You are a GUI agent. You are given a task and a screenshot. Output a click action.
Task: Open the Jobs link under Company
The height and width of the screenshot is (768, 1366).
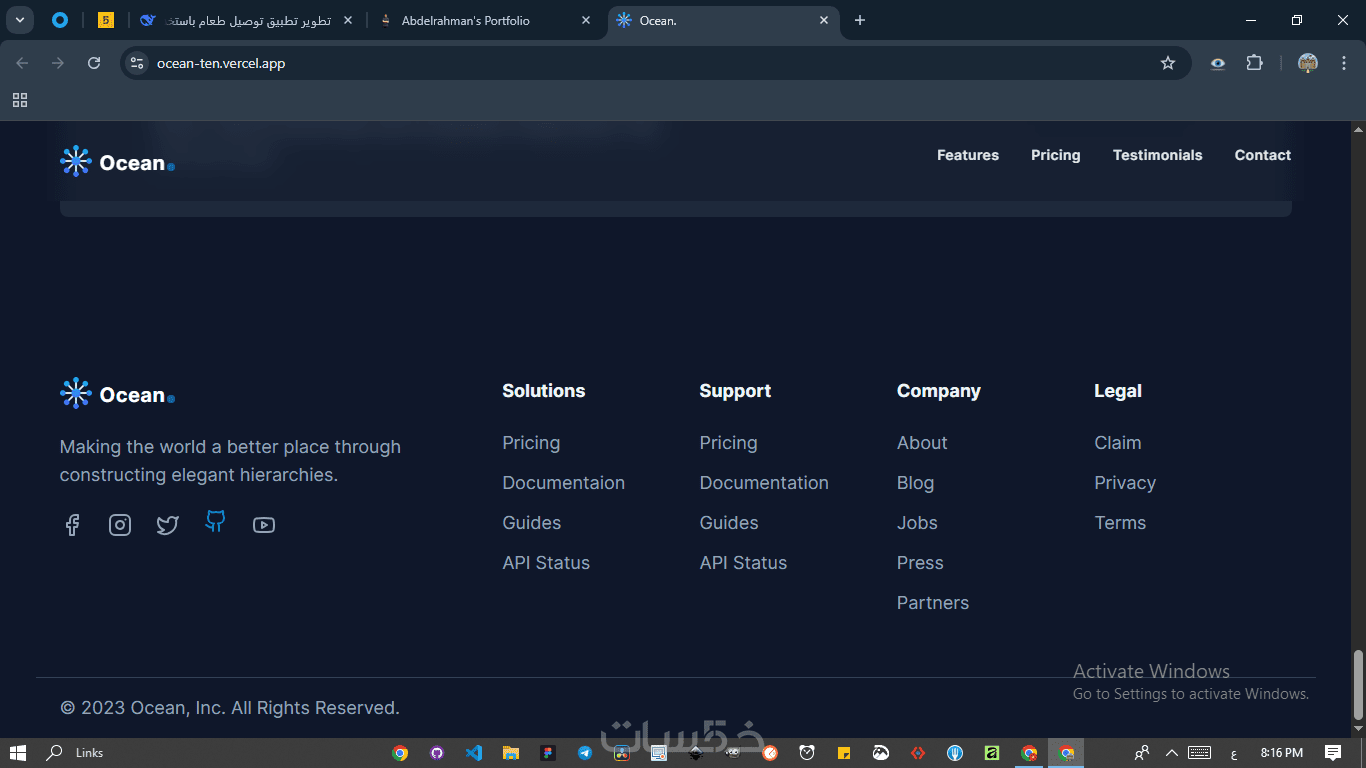[917, 523]
